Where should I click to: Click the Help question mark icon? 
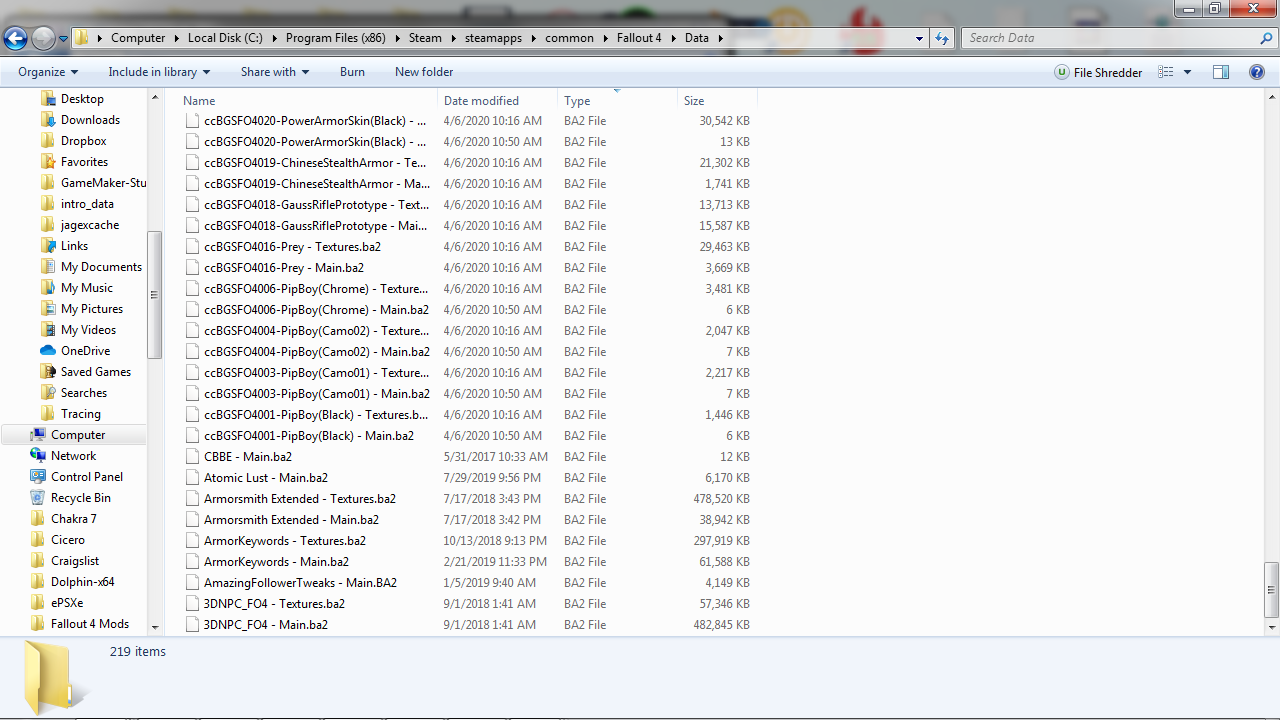pyautogui.click(x=1257, y=71)
